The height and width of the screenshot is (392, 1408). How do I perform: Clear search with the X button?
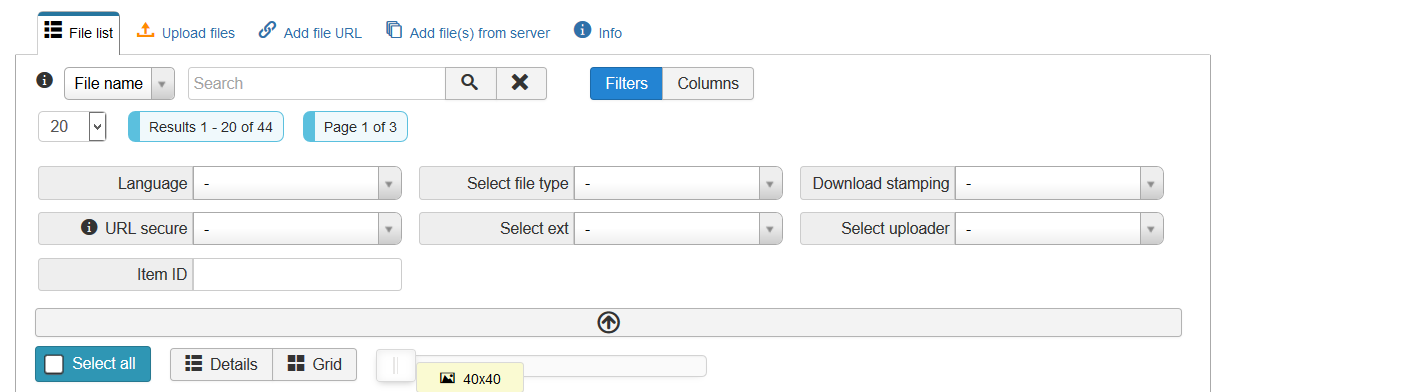[521, 84]
